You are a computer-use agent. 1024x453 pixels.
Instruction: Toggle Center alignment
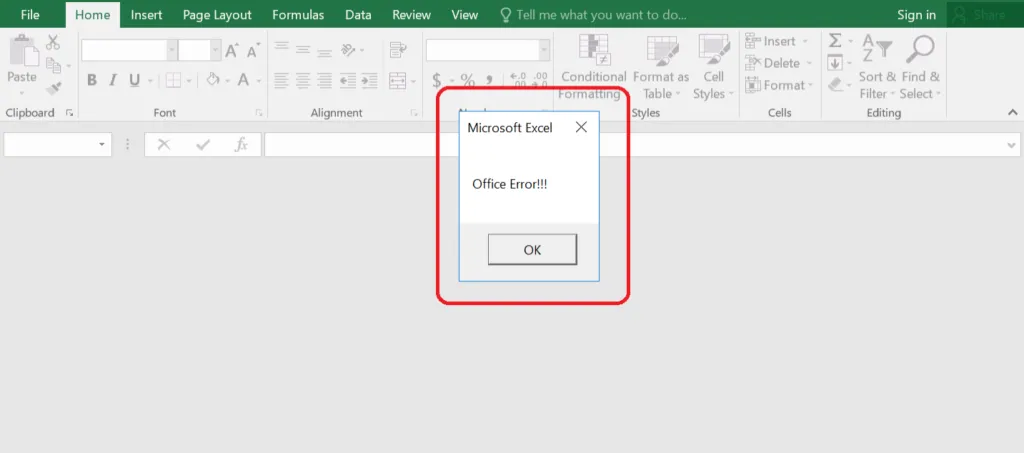click(x=302, y=80)
